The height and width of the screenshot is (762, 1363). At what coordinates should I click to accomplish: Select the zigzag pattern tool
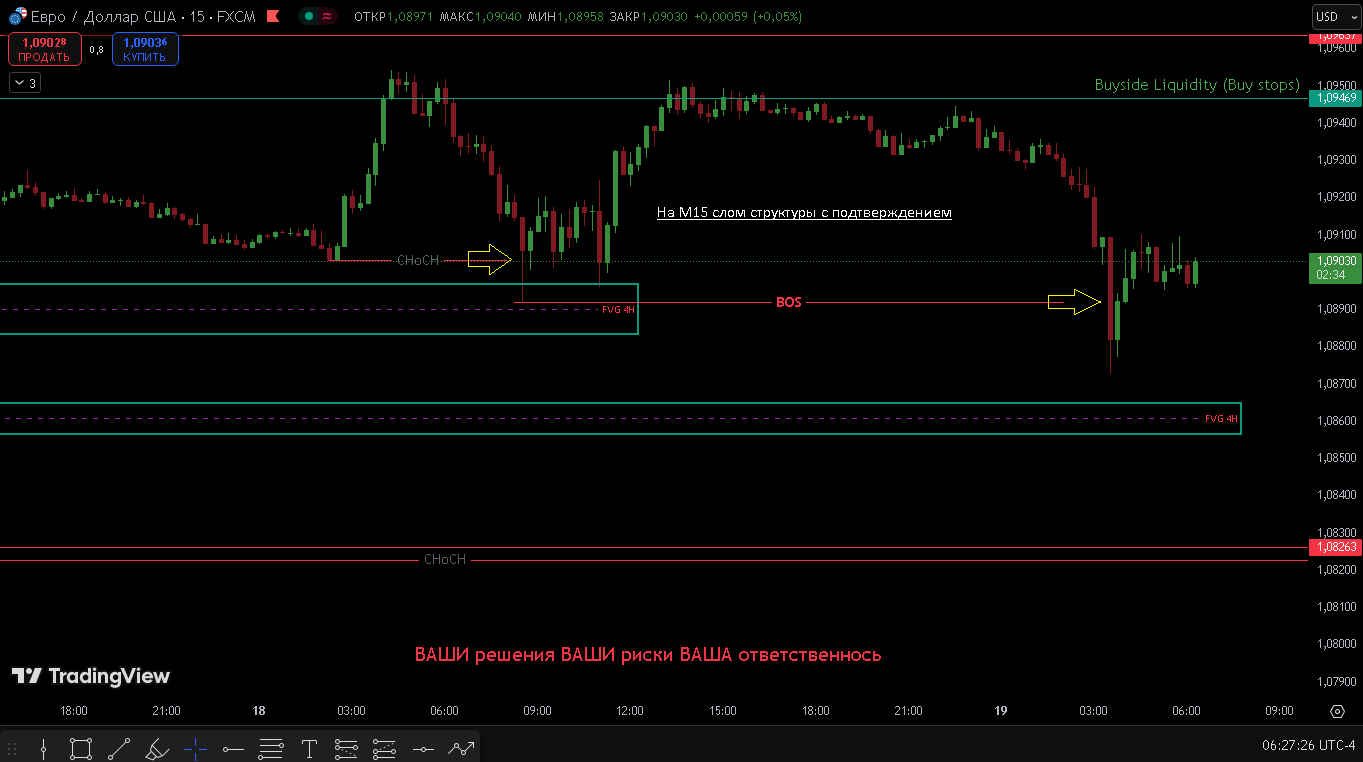(x=460, y=747)
